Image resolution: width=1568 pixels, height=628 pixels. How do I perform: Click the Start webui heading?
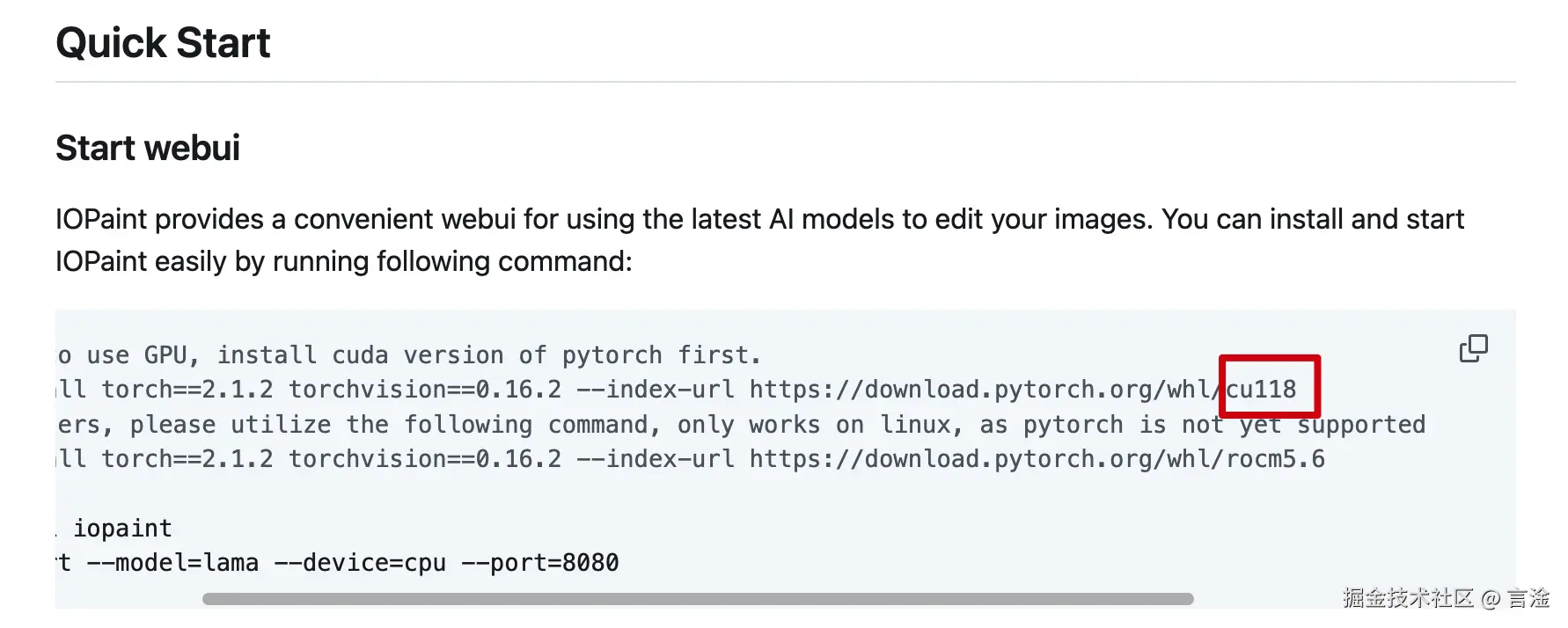click(x=148, y=148)
